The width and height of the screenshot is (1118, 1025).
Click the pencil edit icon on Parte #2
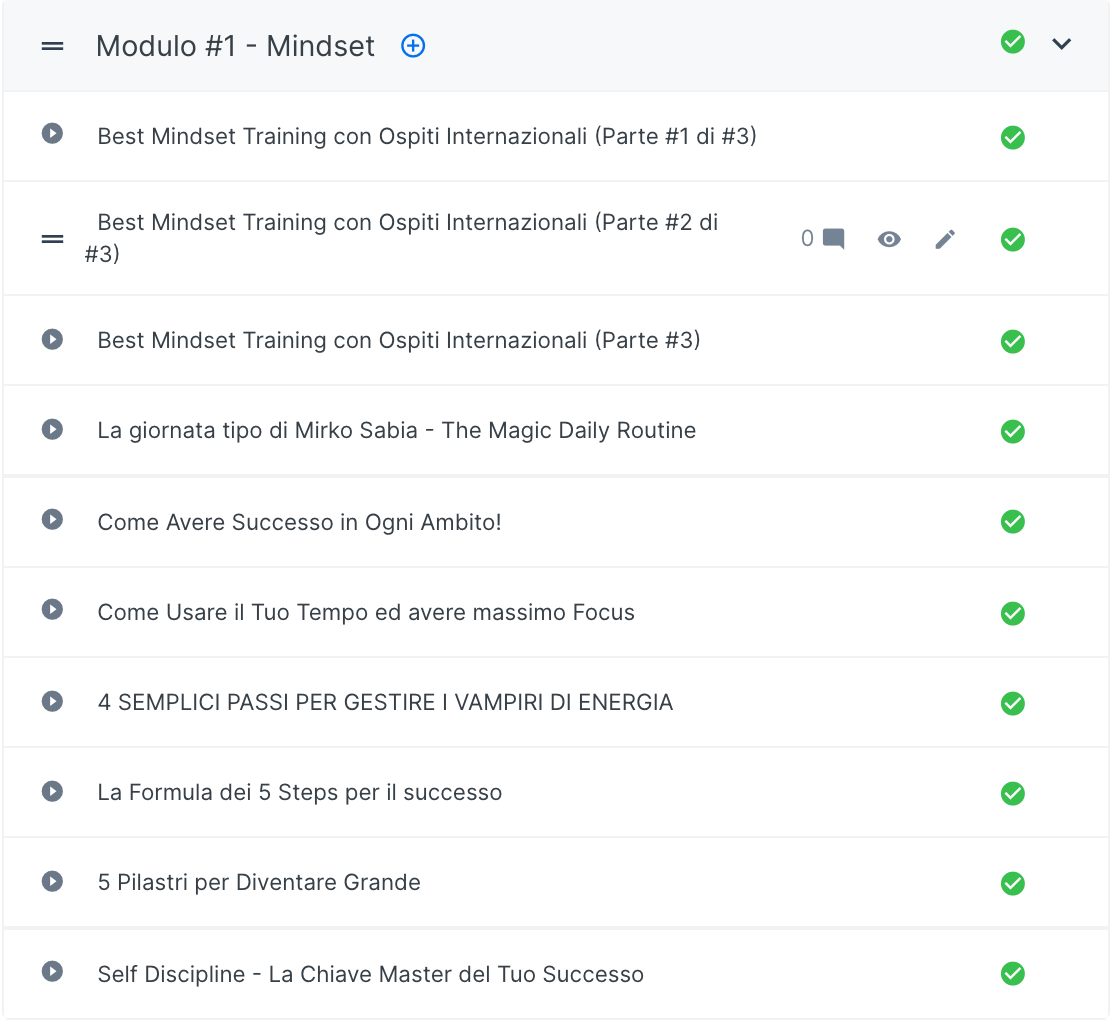click(945, 239)
